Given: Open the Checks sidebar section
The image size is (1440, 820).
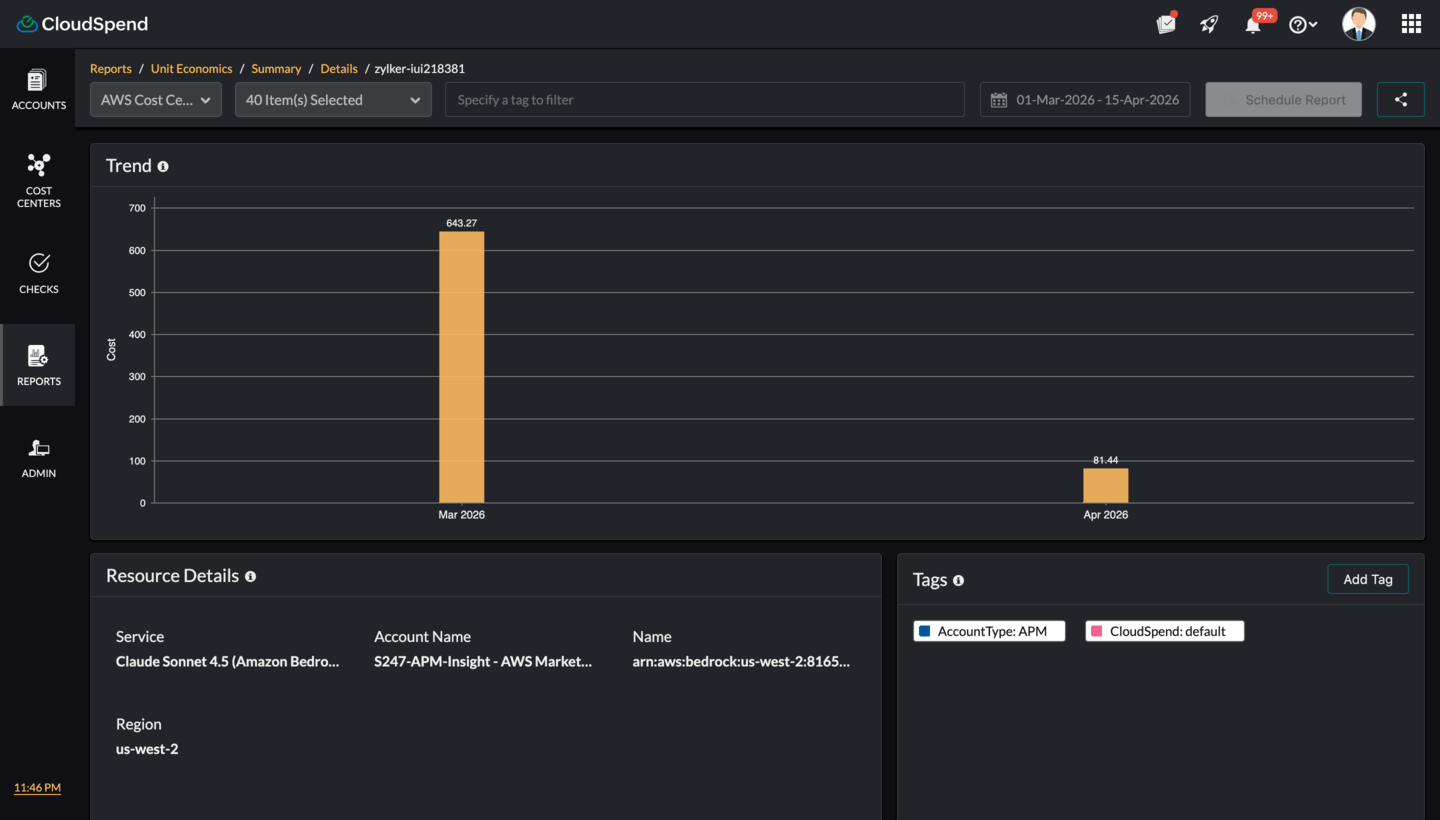Looking at the screenshot, I should (x=38, y=273).
